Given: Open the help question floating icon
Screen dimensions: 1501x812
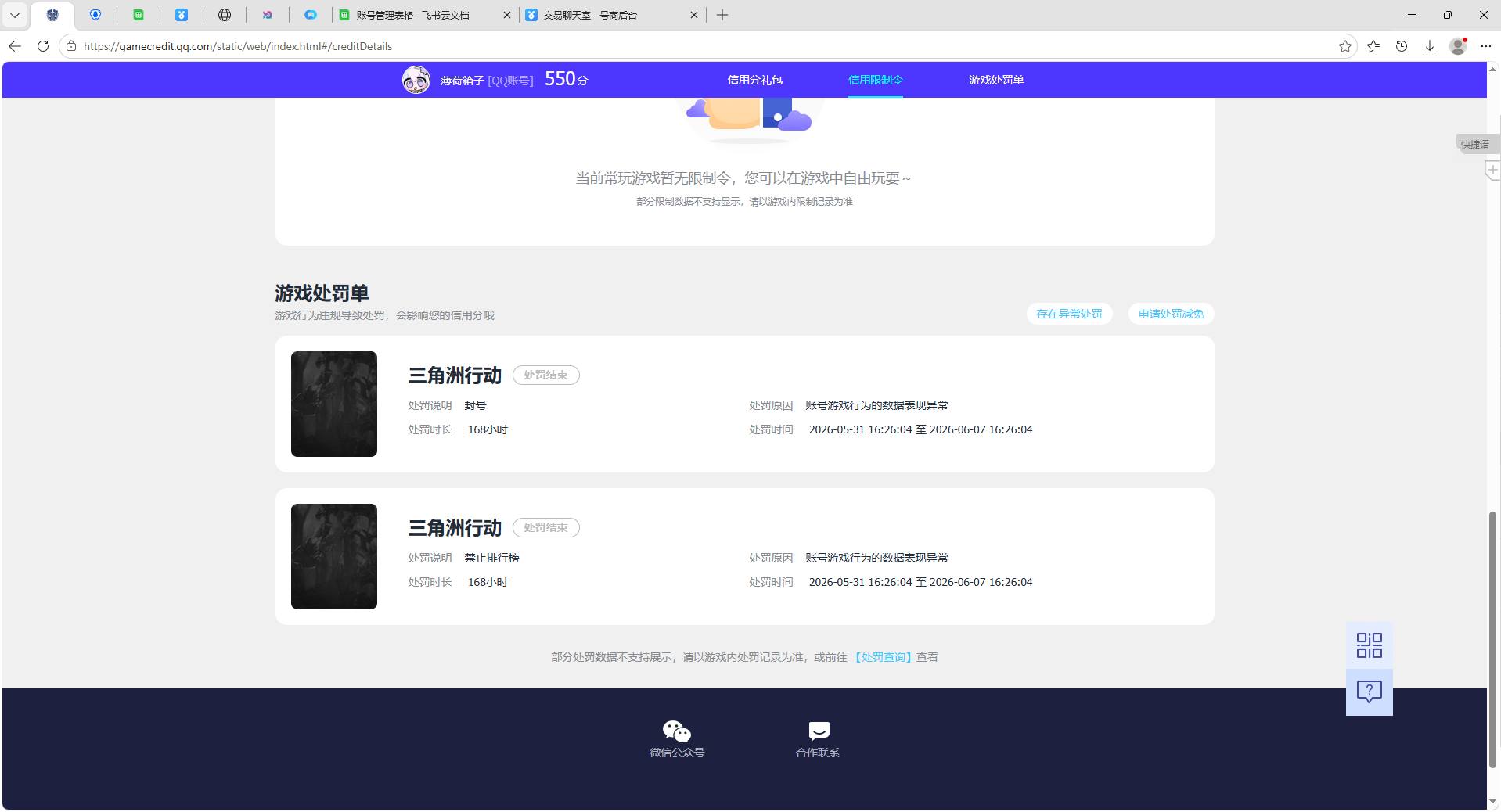Looking at the screenshot, I should click(x=1369, y=692).
